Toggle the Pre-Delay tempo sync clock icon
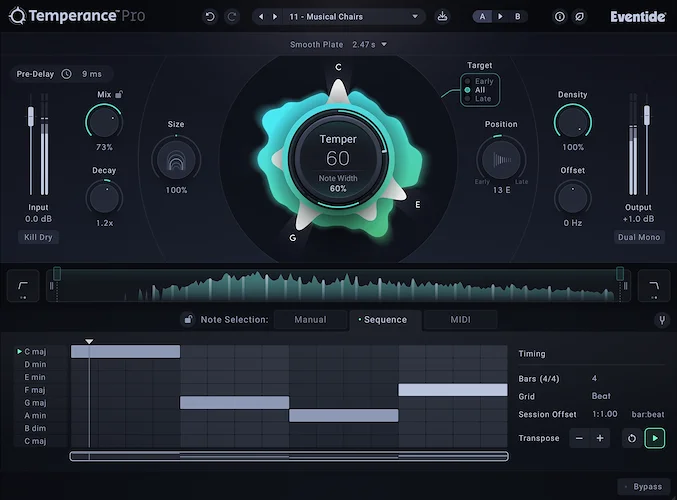The width and height of the screenshot is (677, 500). coord(66,74)
